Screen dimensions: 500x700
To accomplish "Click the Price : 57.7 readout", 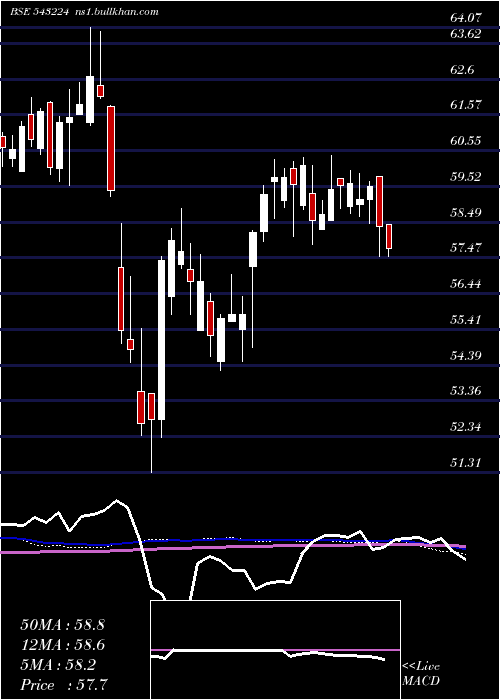I will pos(63,685).
